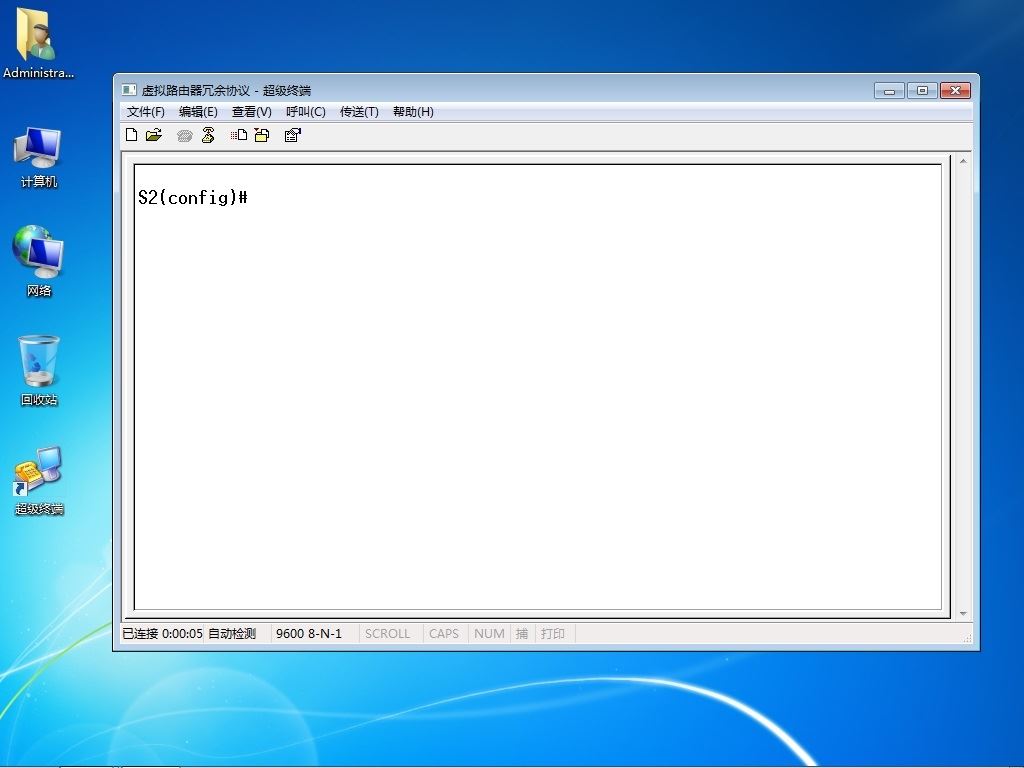Click the scrollbar up arrow
The height and width of the screenshot is (768, 1024).
(x=963, y=161)
